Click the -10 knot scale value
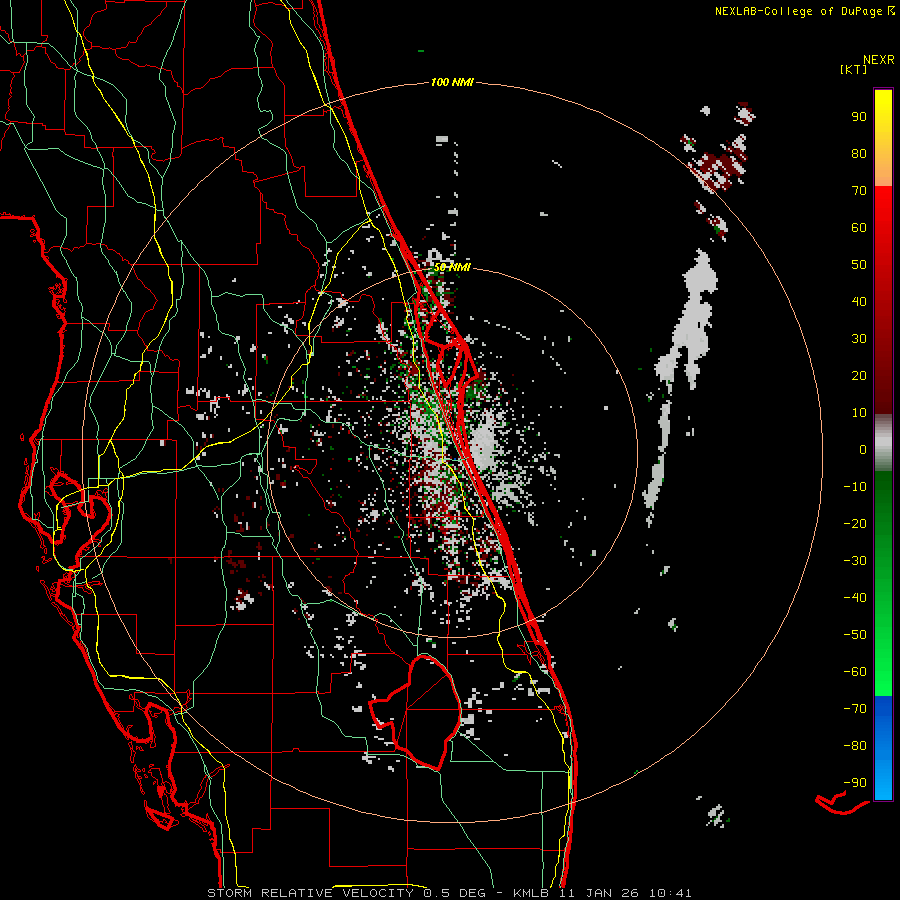The width and height of the screenshot is (900, 900). [855, 487]
